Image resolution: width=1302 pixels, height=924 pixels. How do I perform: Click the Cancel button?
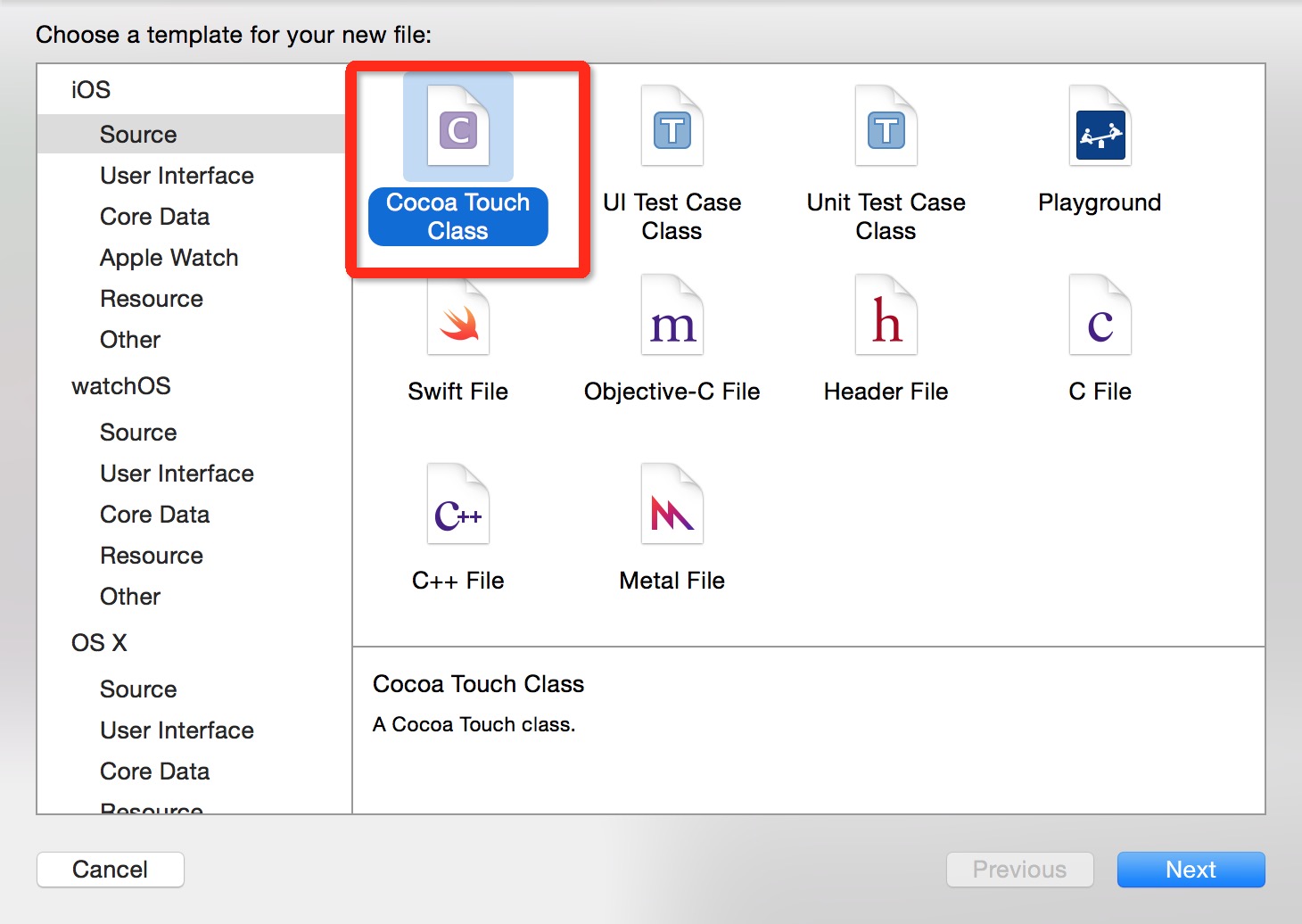pyautogui.click(x=111, y=870)
